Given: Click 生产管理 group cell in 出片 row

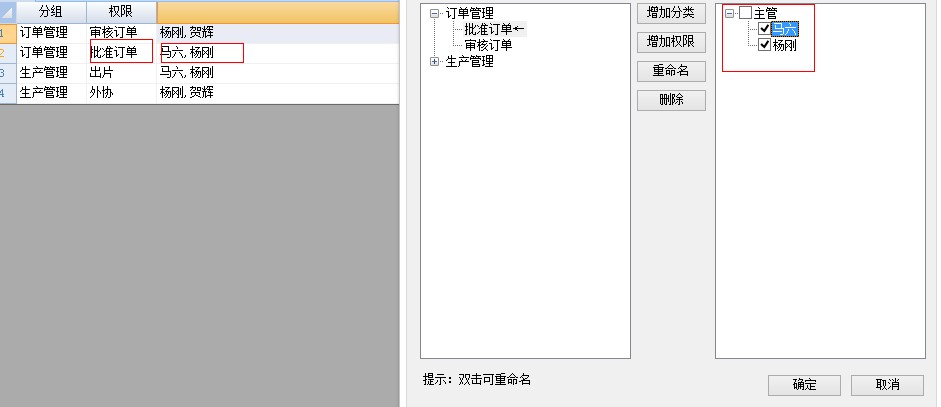Looking at the screenshot, I should 52,73.
